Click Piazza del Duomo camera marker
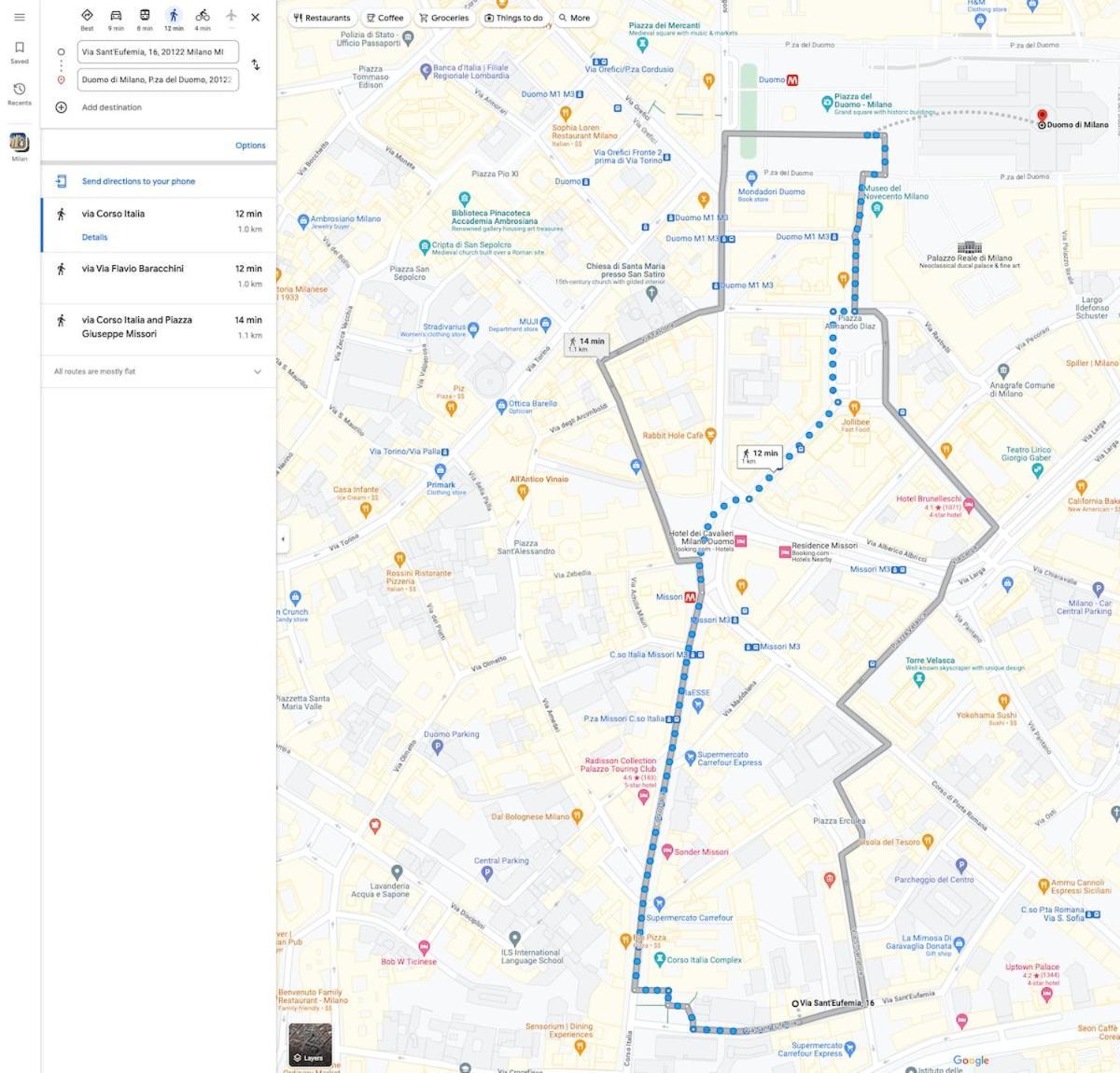This screenshot has width=1120, height=1073. [826, 102]
